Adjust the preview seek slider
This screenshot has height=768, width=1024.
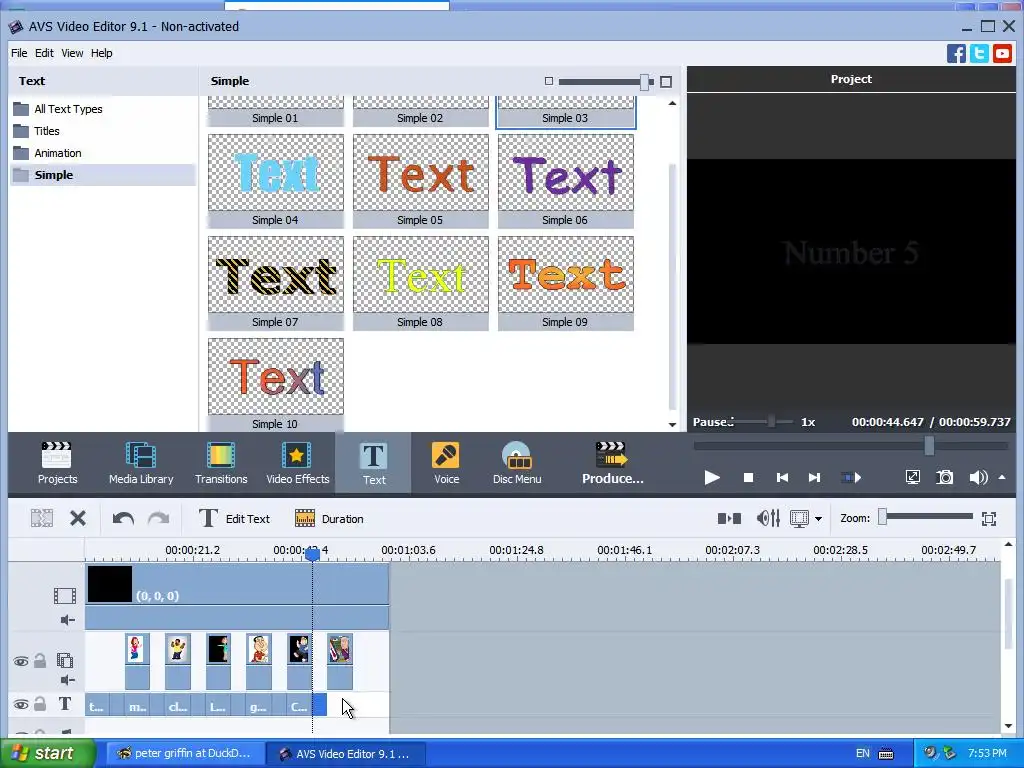[x=929, y=446]
